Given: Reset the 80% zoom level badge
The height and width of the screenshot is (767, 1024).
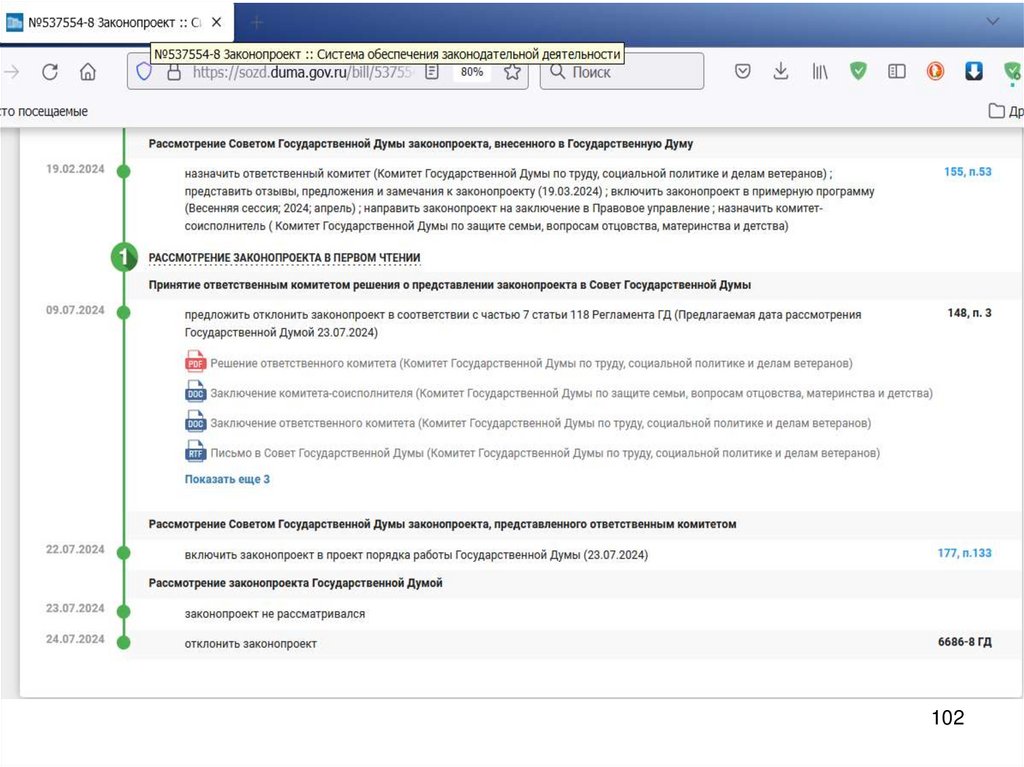Looking at the screenshot, I should 472,72.
